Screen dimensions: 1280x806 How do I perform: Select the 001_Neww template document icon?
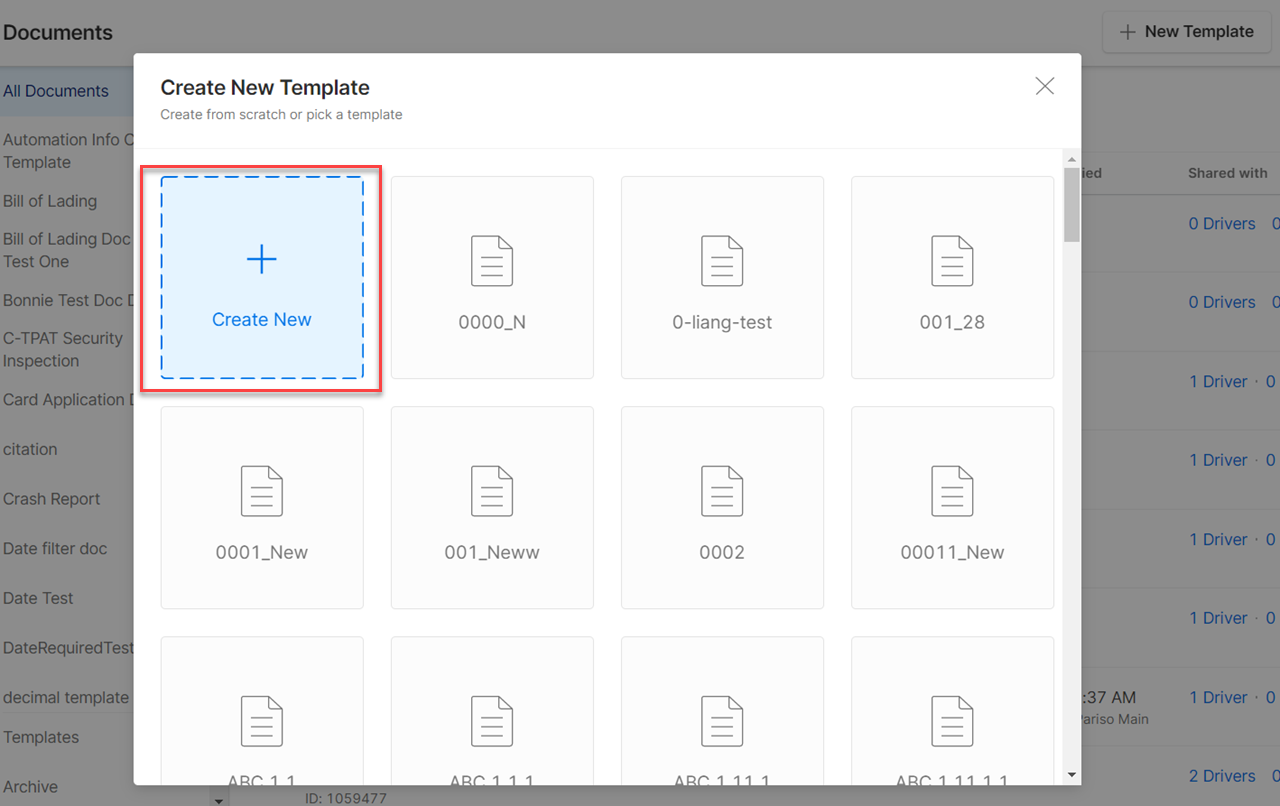(492, 491)
